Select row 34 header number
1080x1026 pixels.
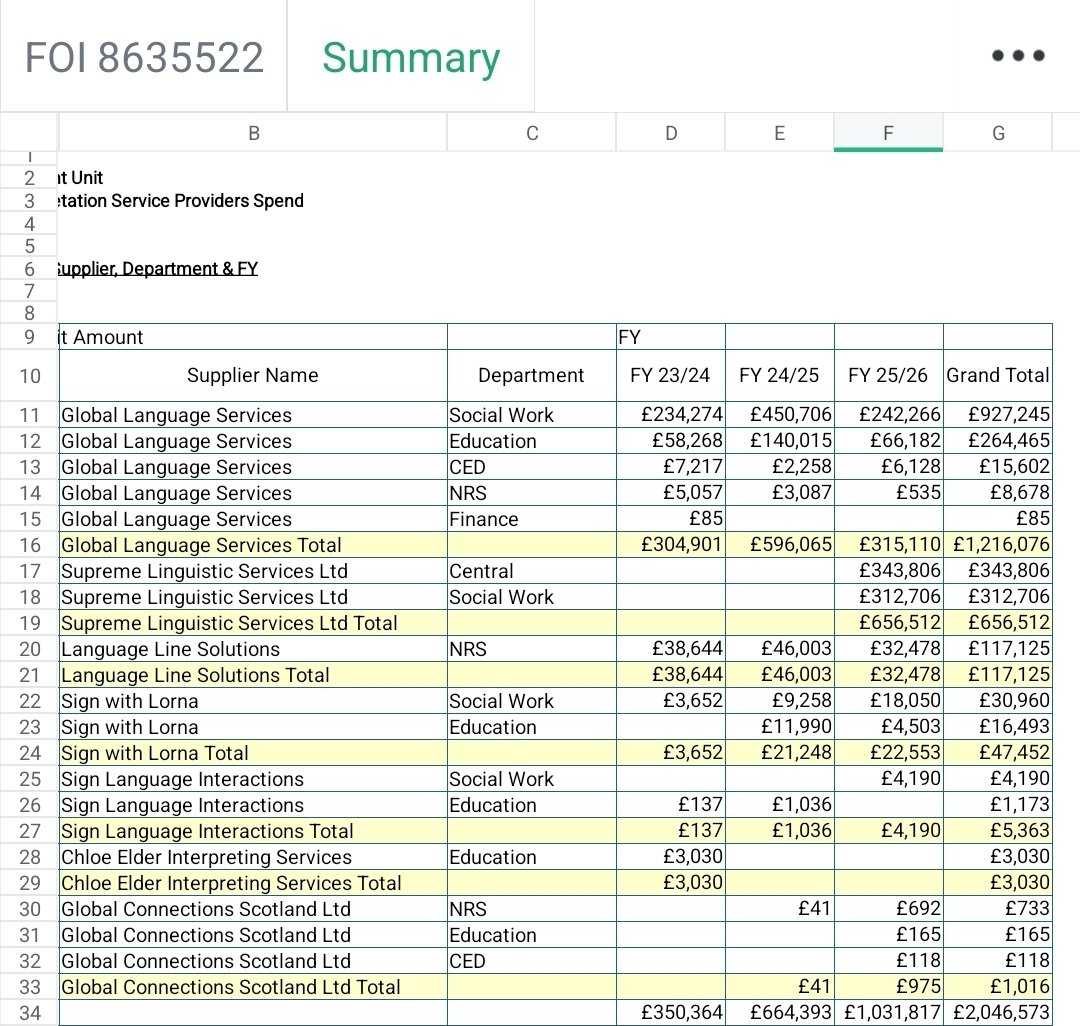[30, 1013]
